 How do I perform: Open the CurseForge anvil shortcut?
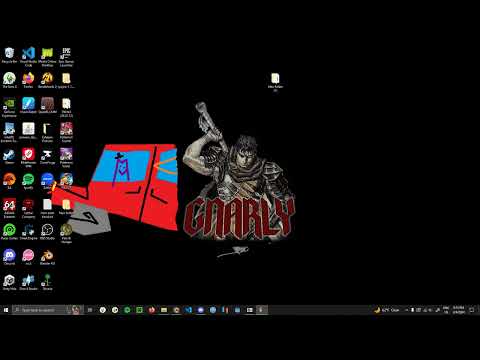tap(47, 157)
